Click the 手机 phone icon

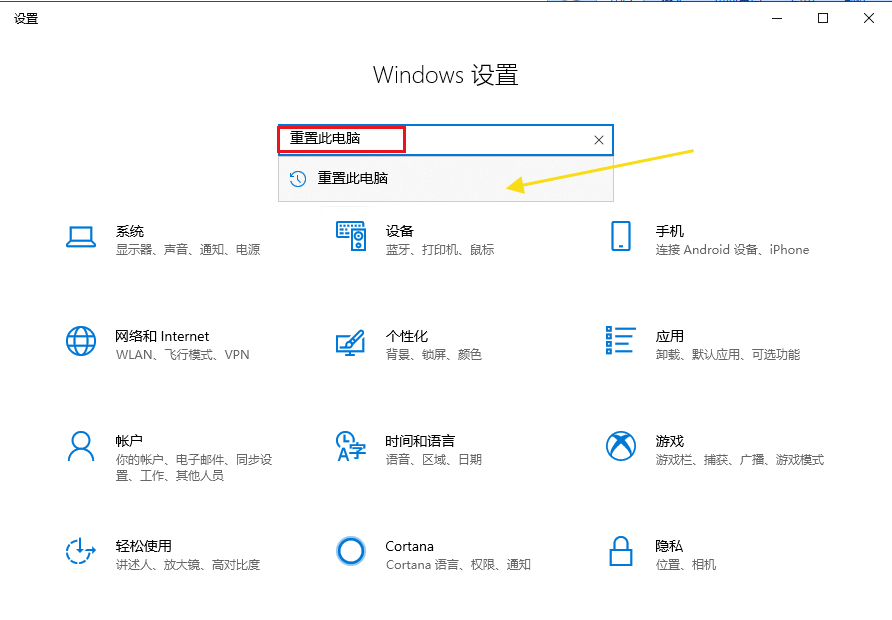coord(621,236)
